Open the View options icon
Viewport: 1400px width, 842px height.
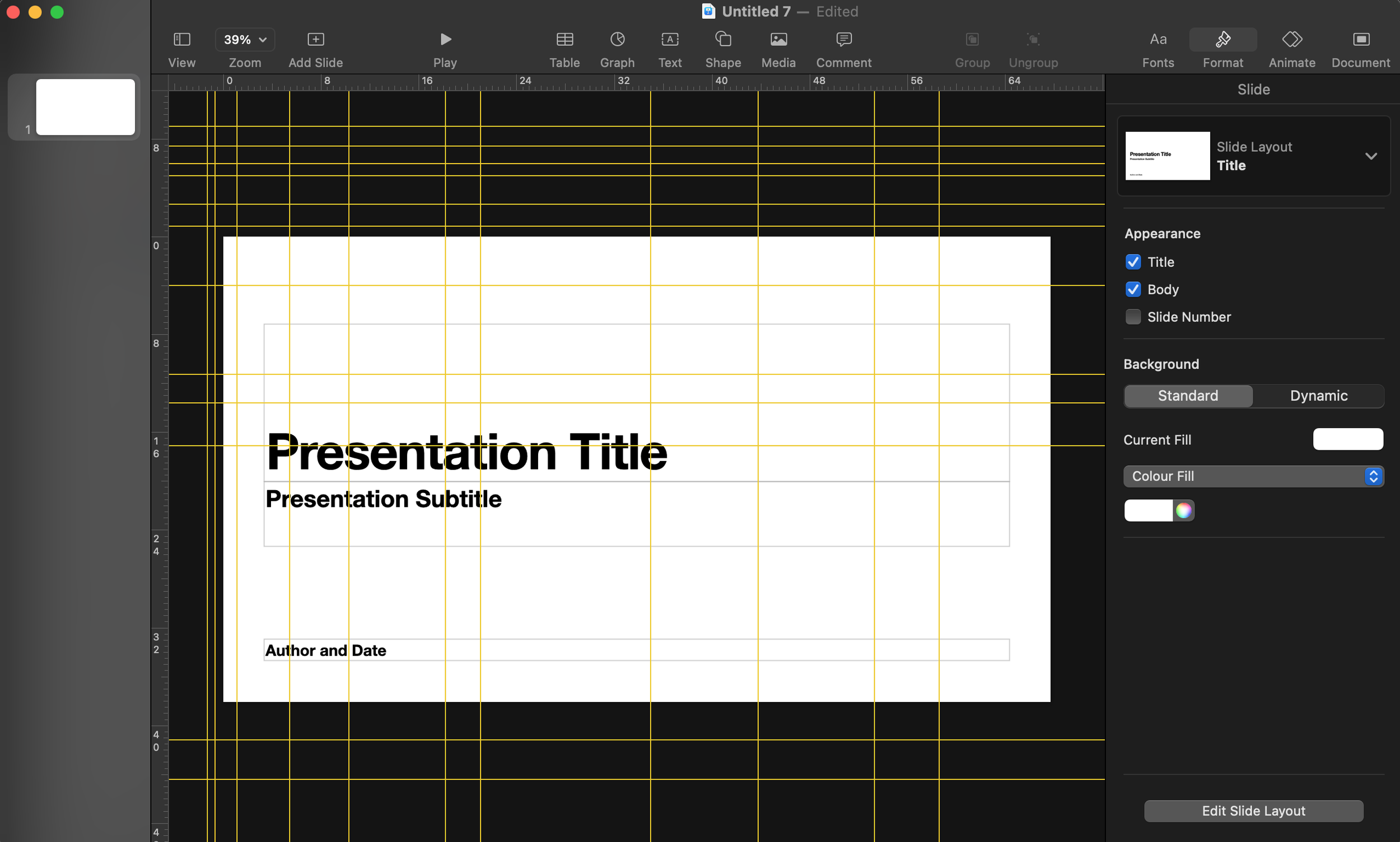(181, 40)
